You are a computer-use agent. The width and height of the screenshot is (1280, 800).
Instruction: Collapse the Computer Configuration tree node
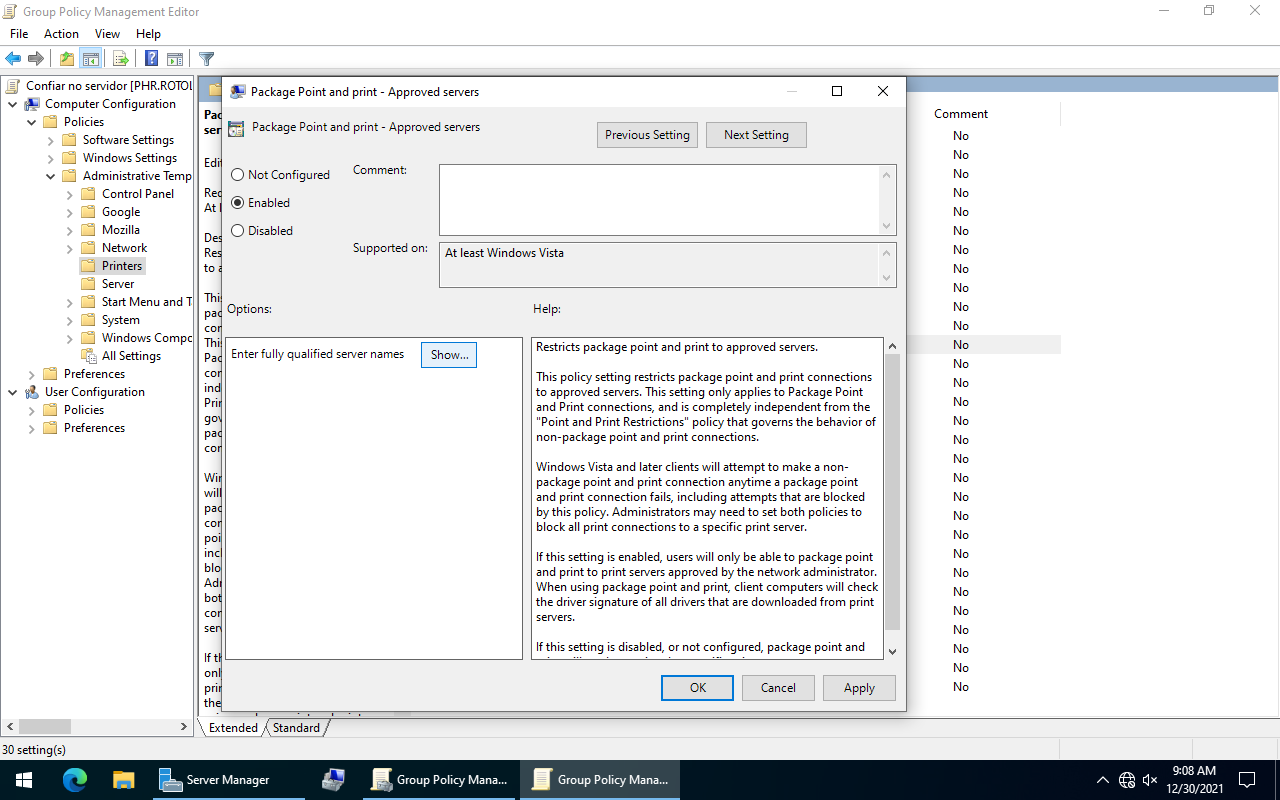pos(12,104)
